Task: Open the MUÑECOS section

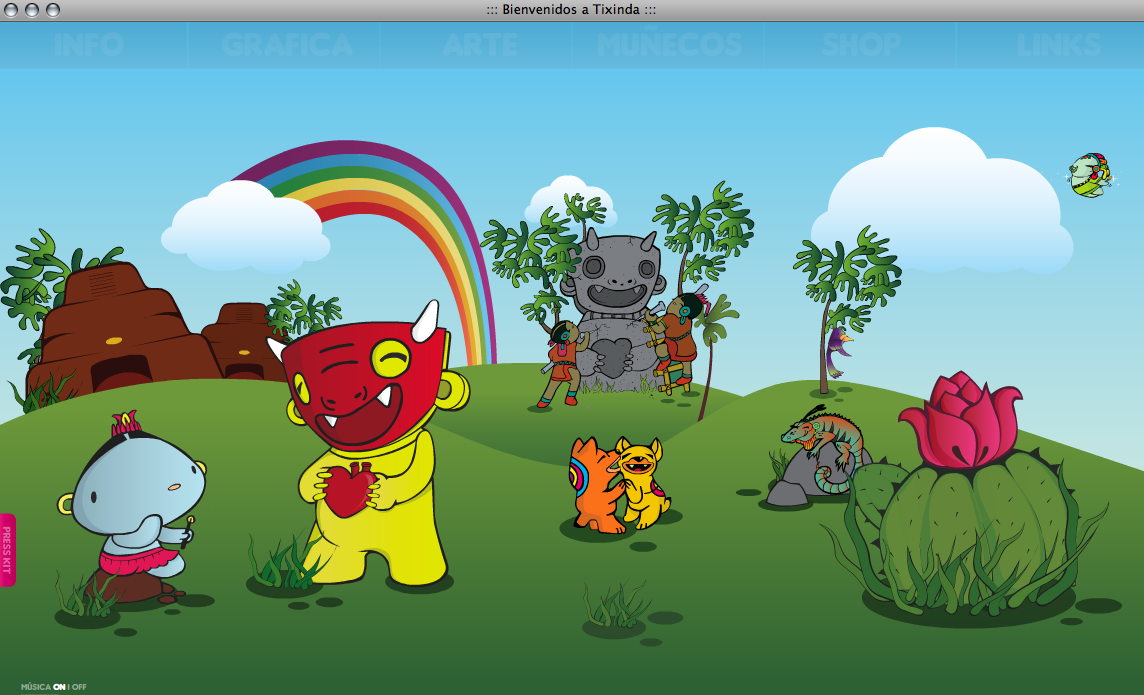Action: point(669,45)
